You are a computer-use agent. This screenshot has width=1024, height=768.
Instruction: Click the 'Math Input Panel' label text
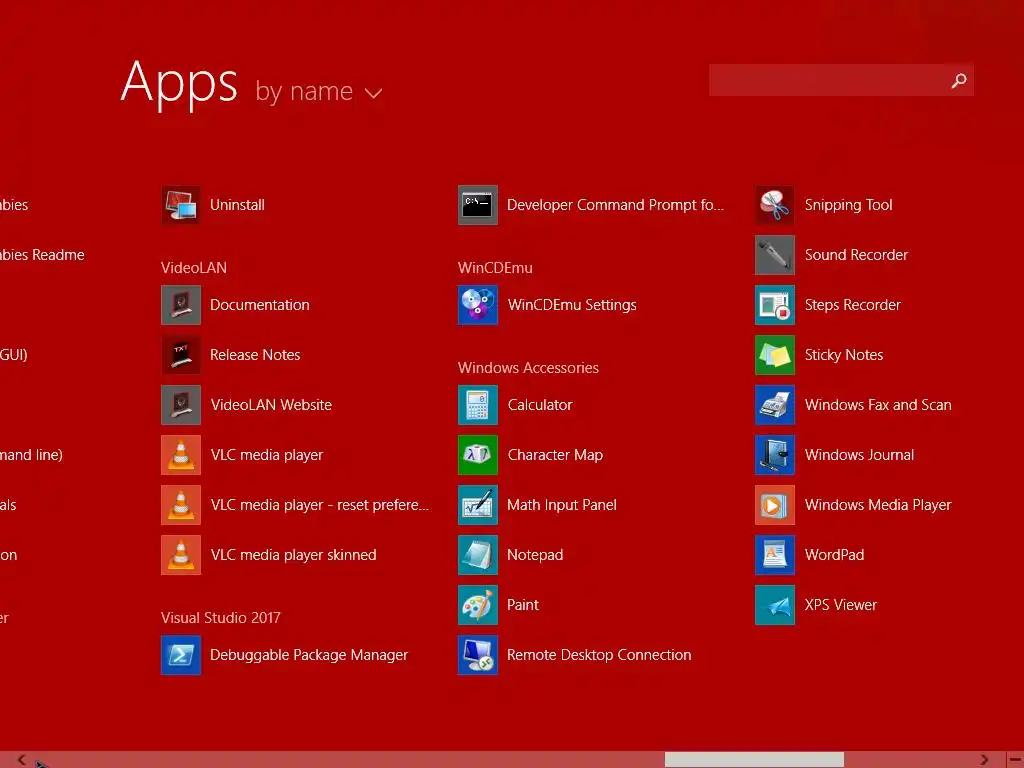click(562, 505)
